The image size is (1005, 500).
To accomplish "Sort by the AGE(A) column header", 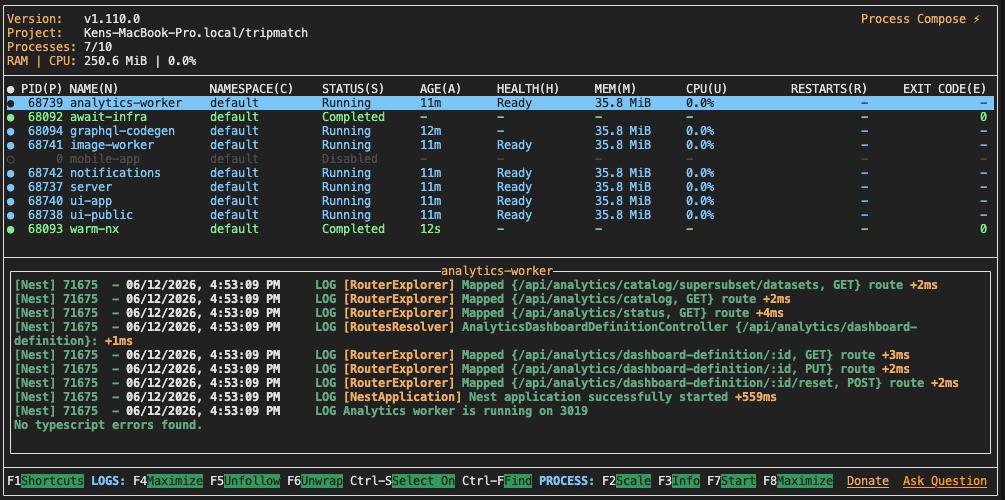I will pos(440,89).
